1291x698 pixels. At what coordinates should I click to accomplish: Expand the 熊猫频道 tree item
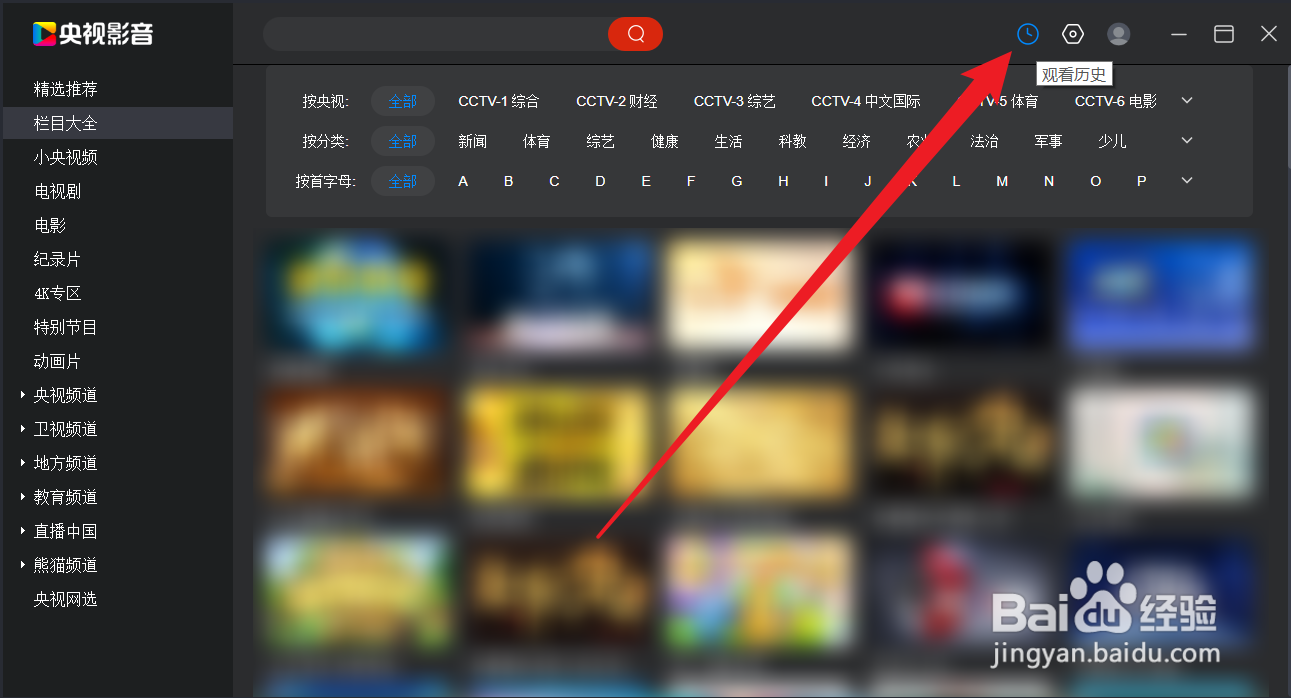tap(23, 566)
